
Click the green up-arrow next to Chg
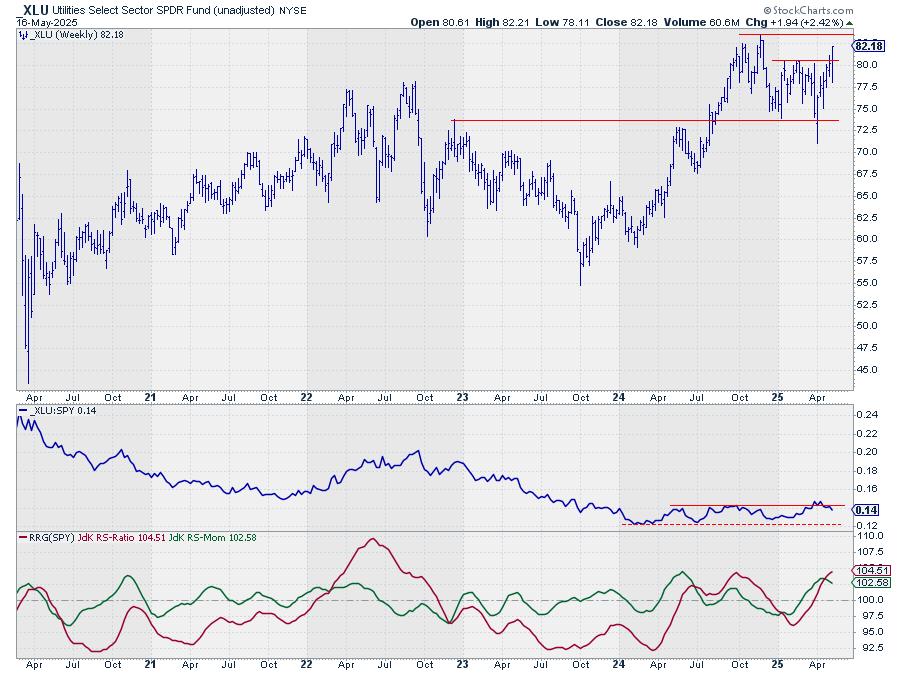850,21
